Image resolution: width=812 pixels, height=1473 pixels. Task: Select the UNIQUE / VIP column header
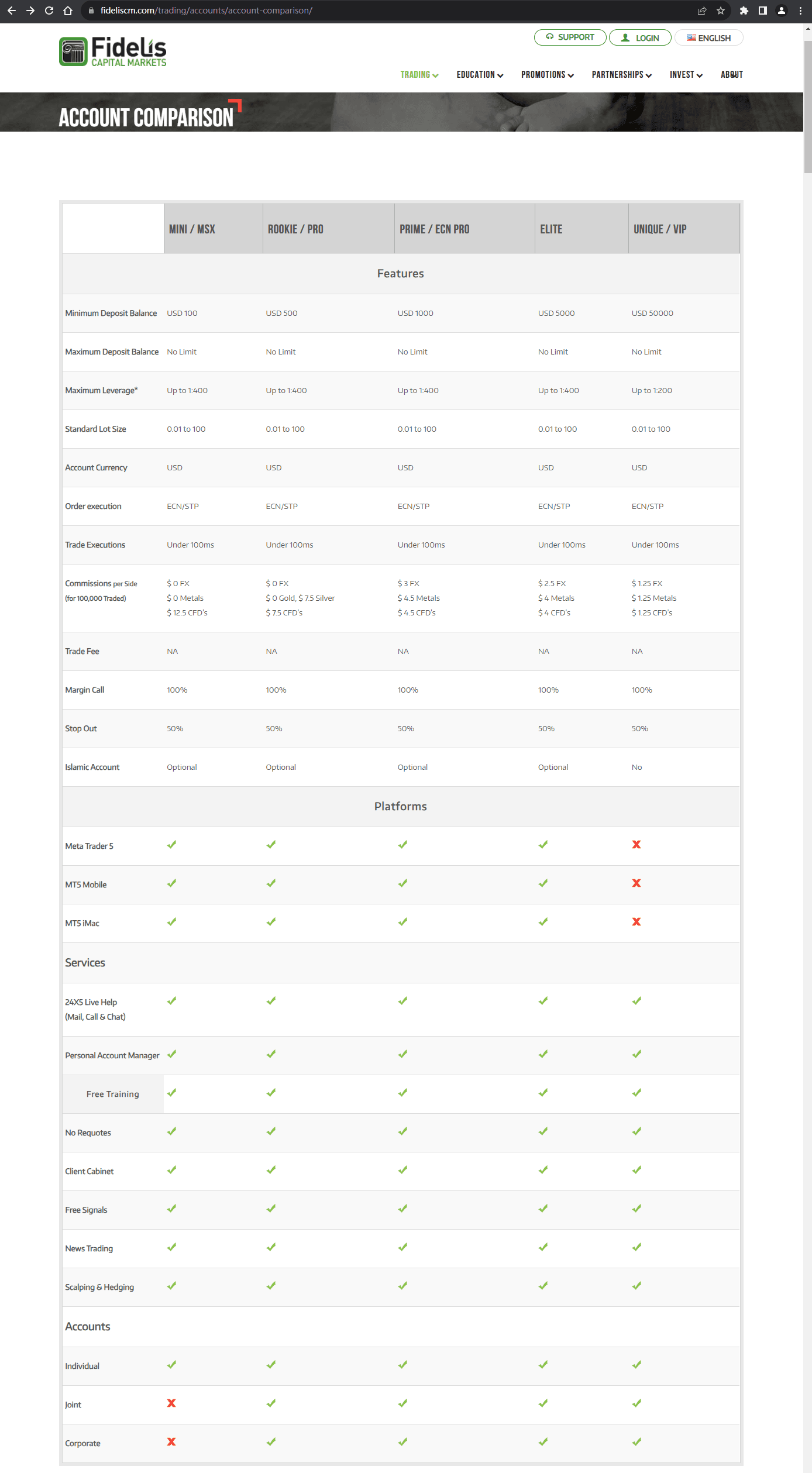pyautogui.click(x=684, y=229)
